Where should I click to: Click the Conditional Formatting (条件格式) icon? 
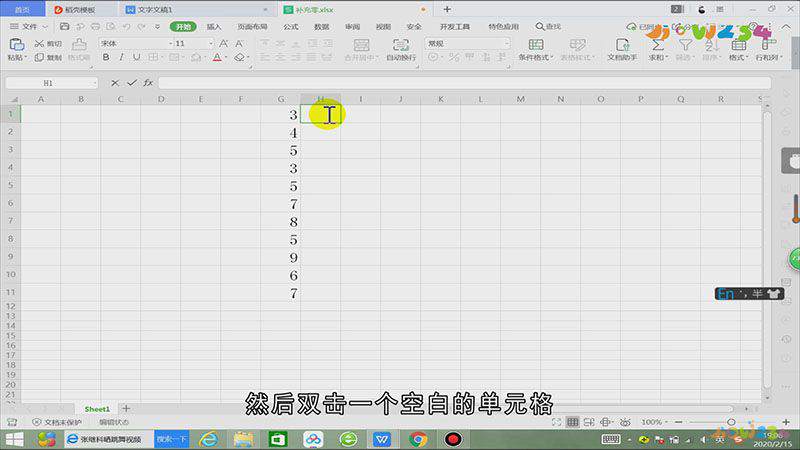pos(536,45)
